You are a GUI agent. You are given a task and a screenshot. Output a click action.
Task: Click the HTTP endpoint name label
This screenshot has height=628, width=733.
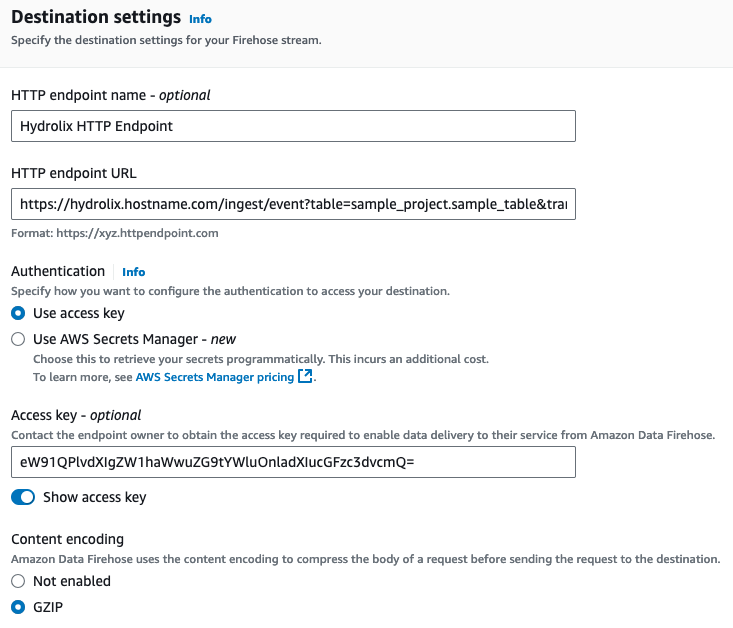tap(110, 95)
